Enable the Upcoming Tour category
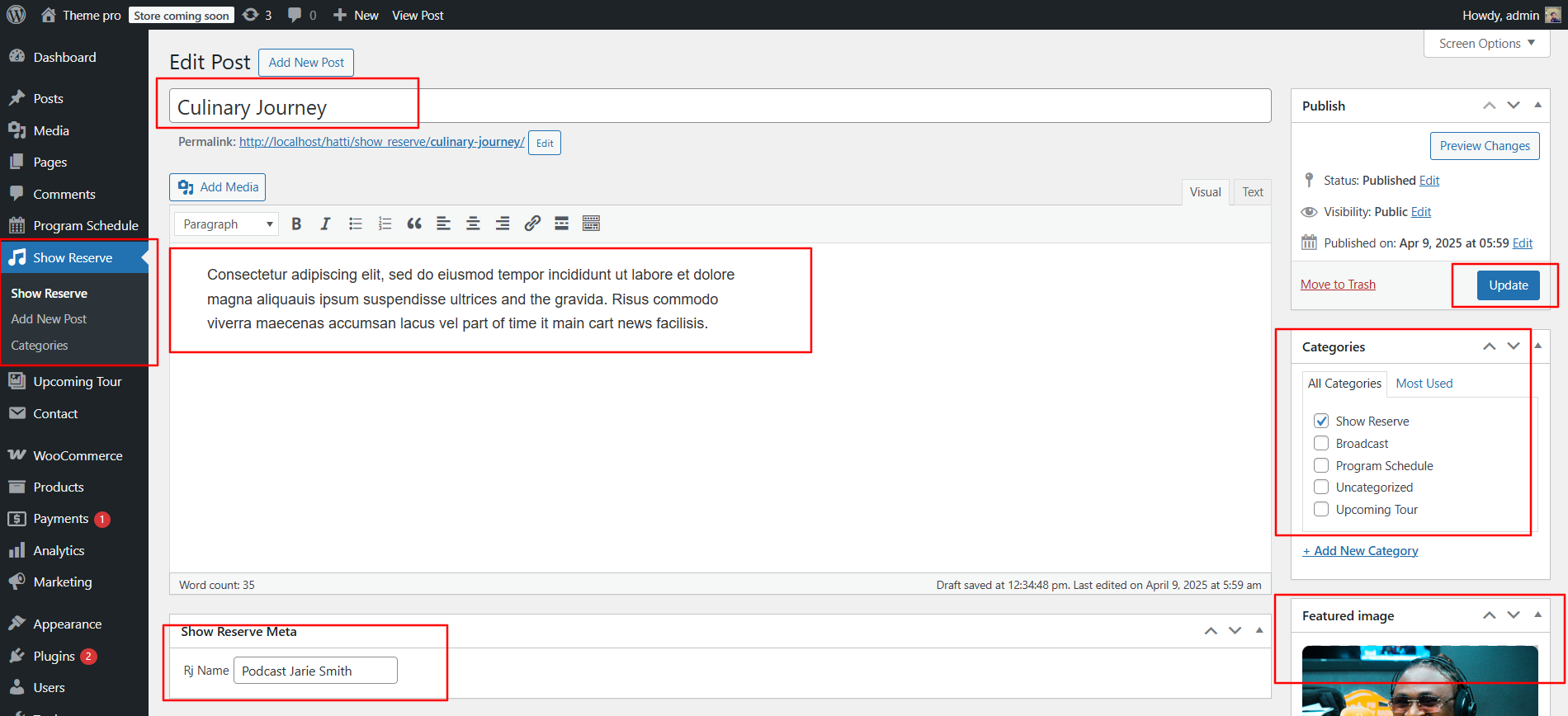This screenshot has width=1568, height=716. coord(1321,509)
